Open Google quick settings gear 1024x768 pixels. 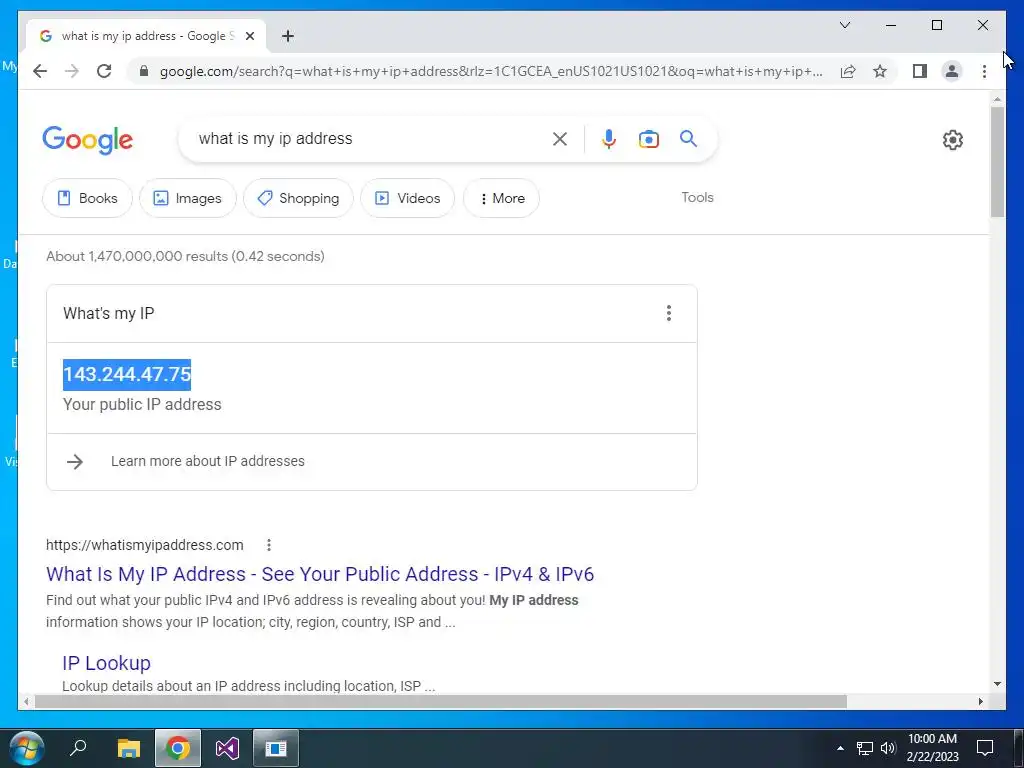[x=952, y=140]
